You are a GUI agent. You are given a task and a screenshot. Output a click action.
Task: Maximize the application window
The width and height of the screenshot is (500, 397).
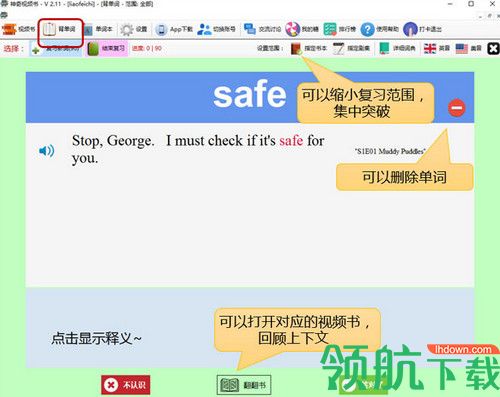click(471, 4)
